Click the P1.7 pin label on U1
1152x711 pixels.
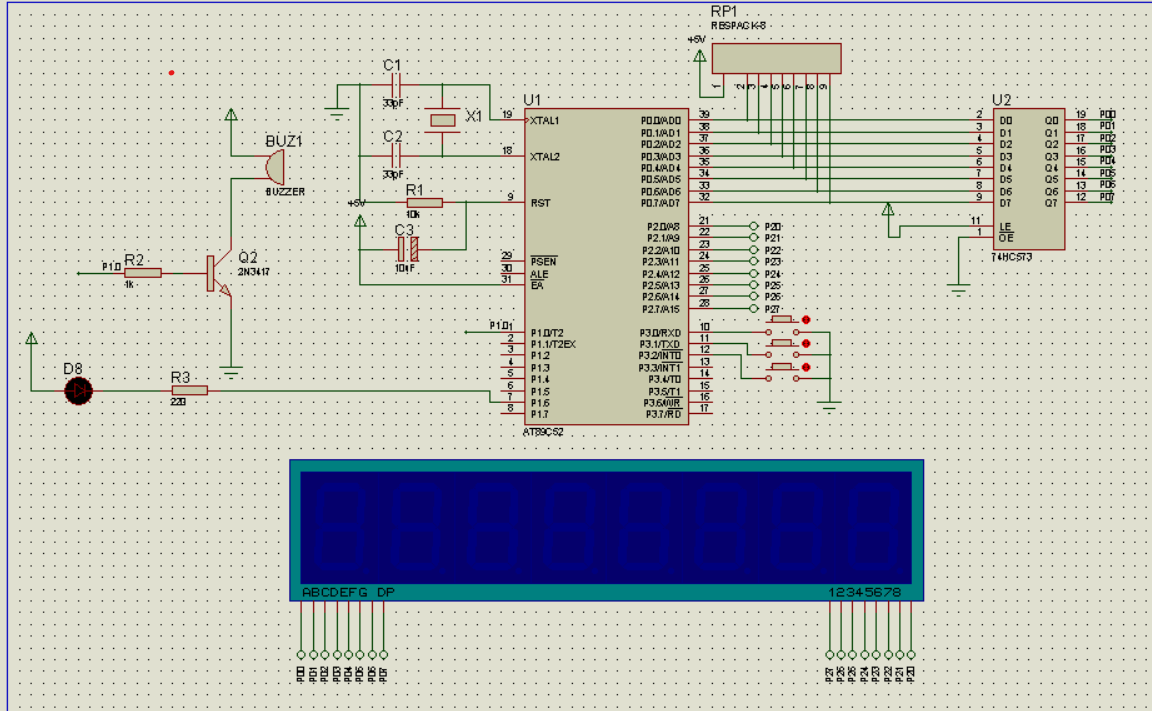pos(540,414)
